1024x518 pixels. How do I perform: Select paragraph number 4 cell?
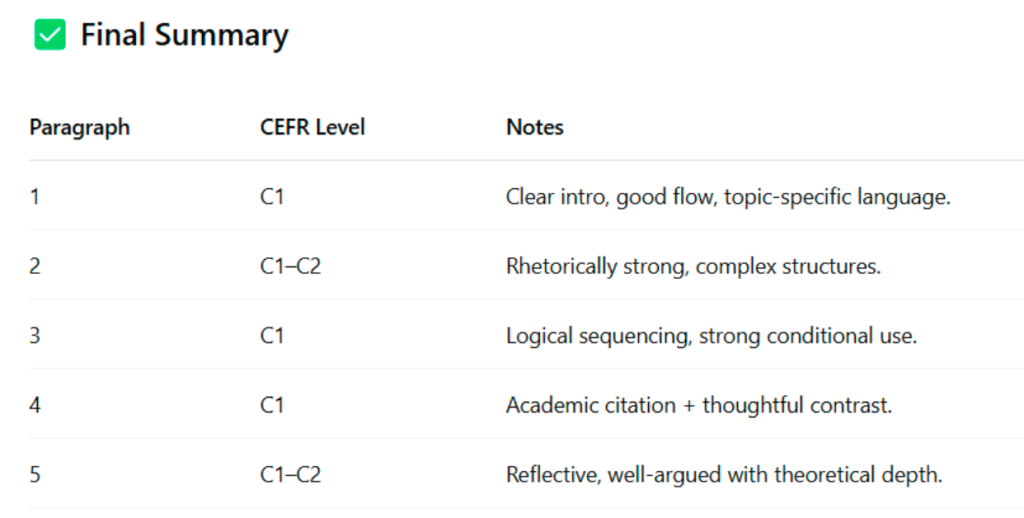click(x=35, y=405)
